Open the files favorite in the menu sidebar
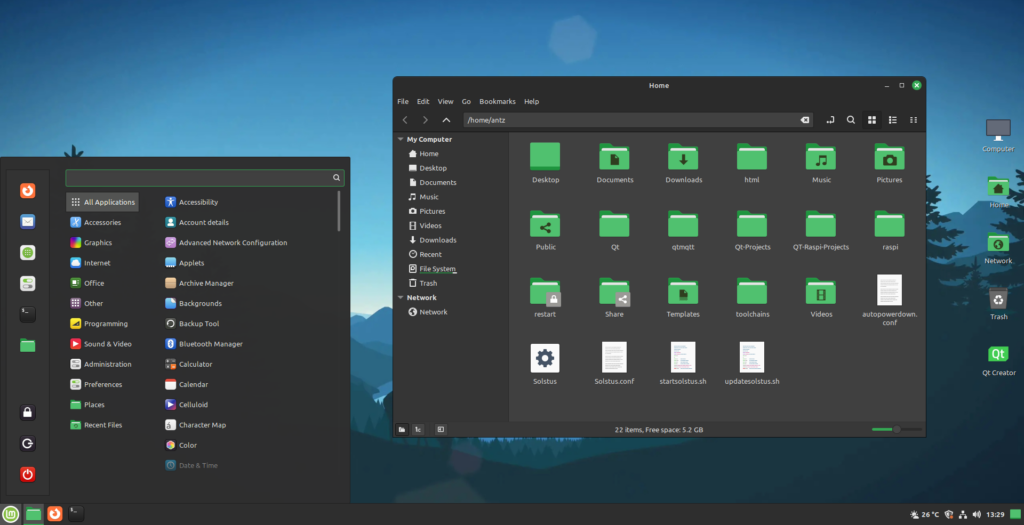The height and width of the screenshot is (525, 1024). tap(27, 345)
